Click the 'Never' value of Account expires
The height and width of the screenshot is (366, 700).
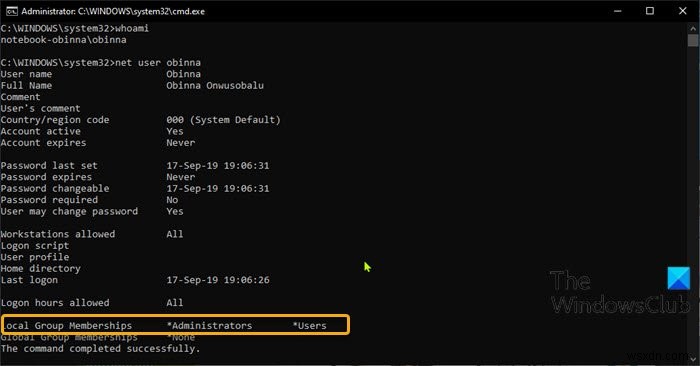click(x=180, y=143)
